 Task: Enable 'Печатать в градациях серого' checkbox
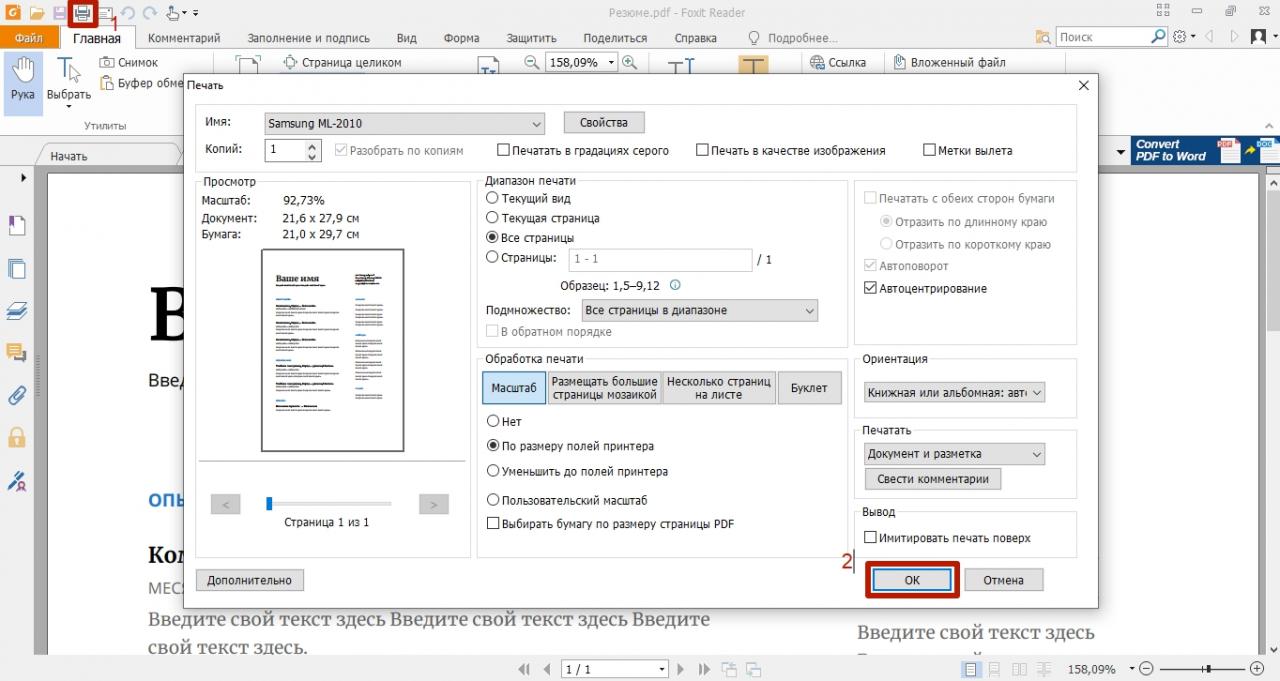coord(504,151)
